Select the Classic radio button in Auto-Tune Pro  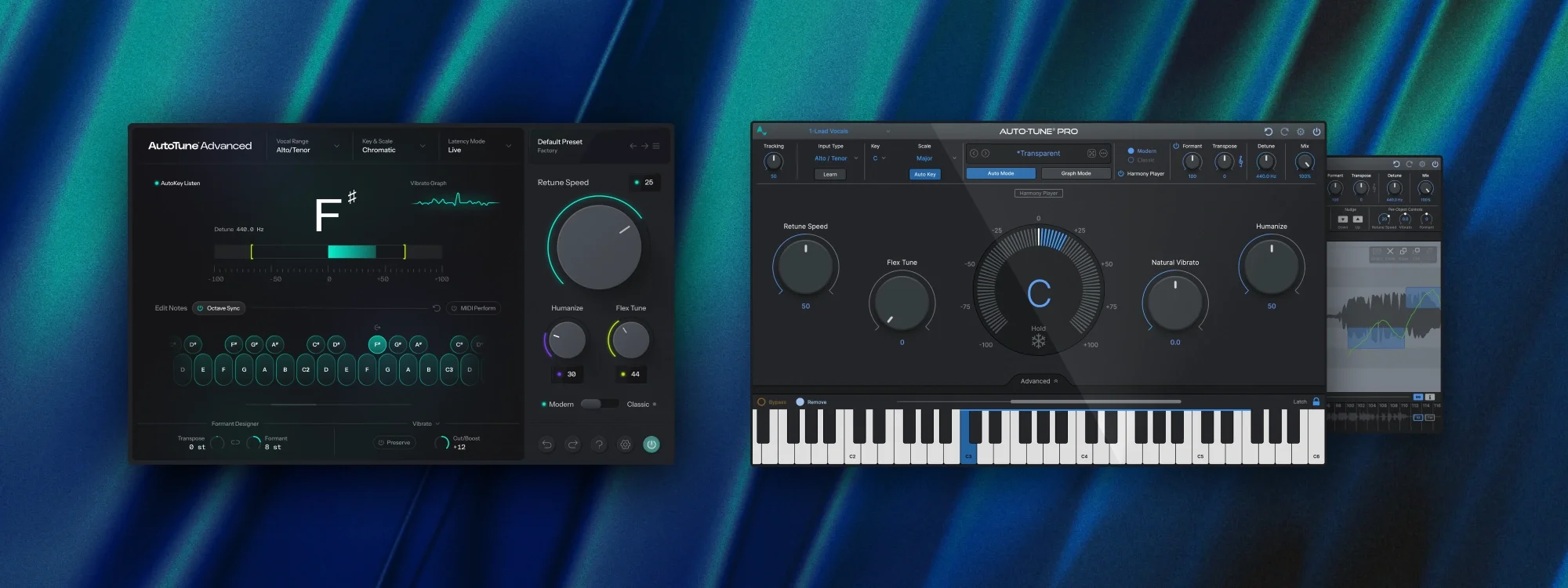click(x=1131, y=160)
